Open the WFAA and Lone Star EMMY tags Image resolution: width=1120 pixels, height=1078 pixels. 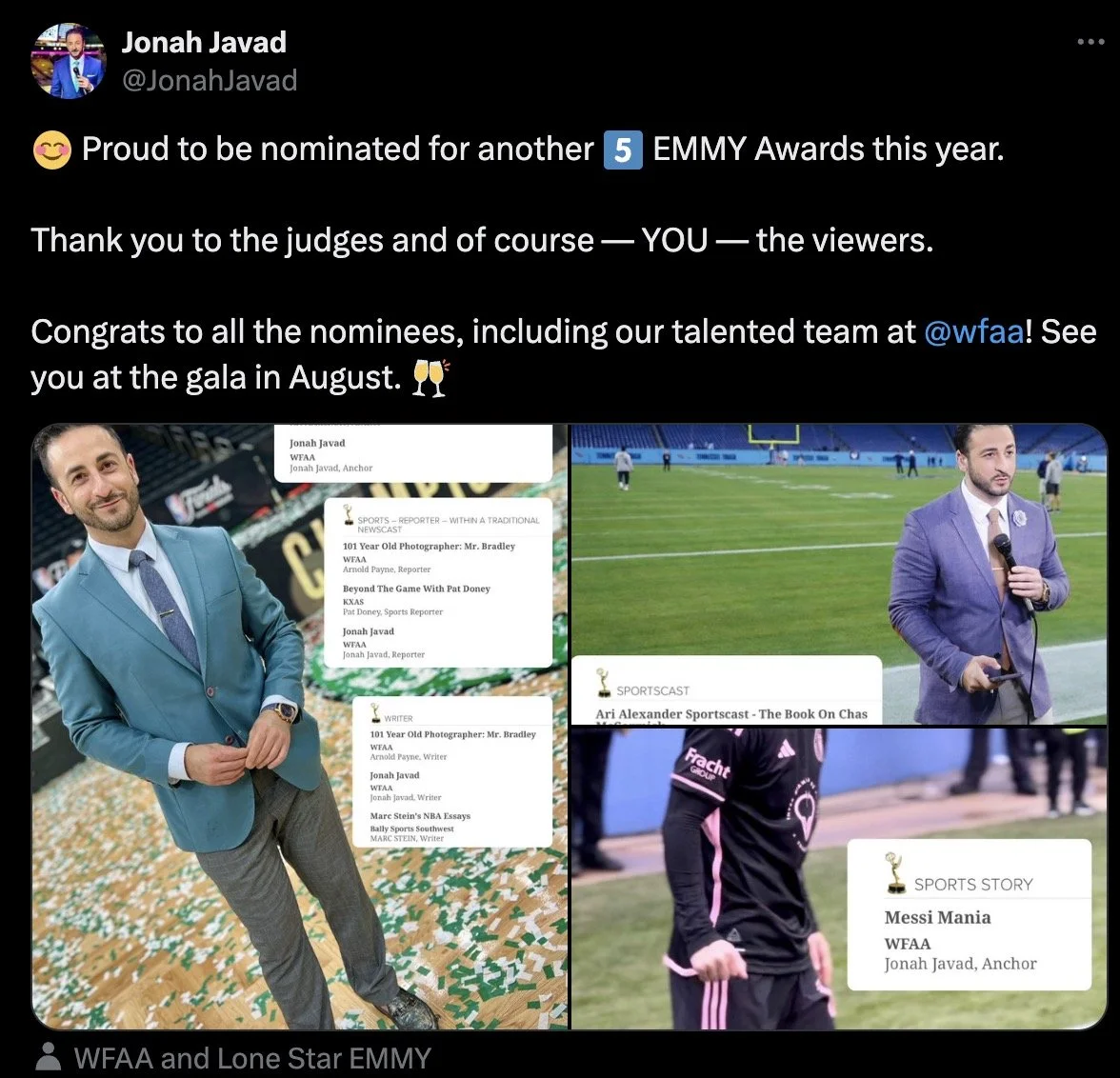[252, 1058]
